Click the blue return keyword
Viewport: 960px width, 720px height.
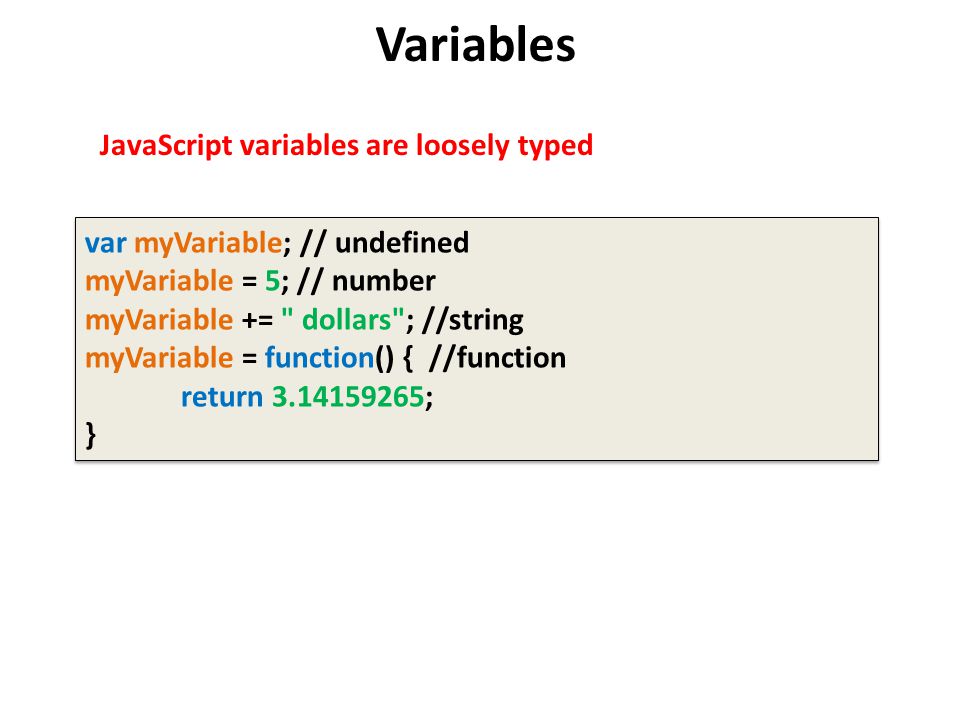point(222,397)
